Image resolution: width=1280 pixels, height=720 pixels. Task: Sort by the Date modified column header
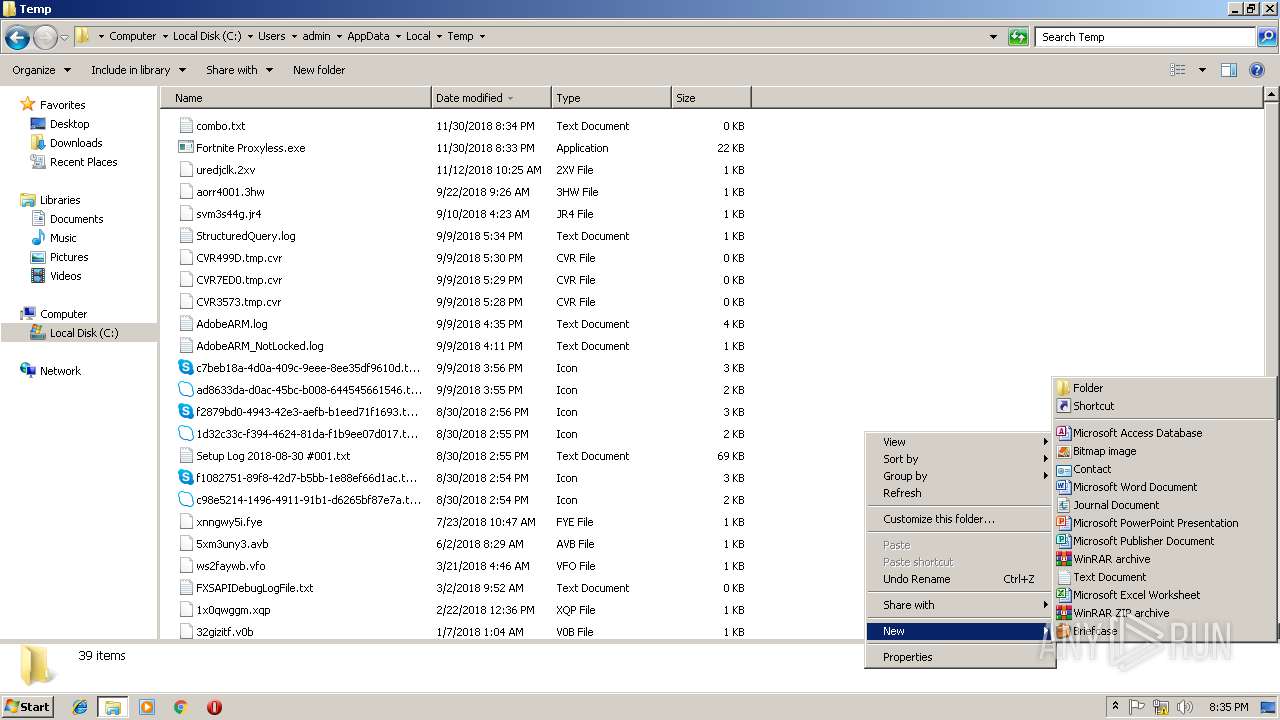(x=491, y=98)
